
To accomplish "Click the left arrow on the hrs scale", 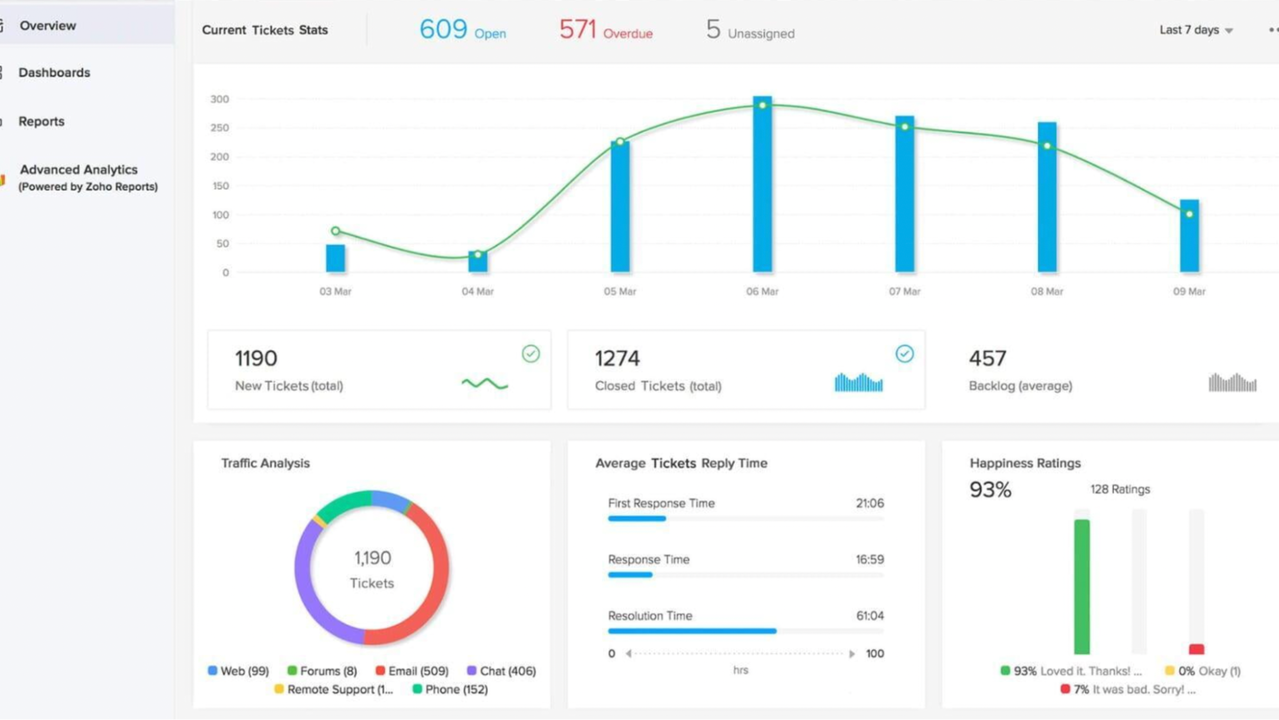I will click(x=629, y=654).
